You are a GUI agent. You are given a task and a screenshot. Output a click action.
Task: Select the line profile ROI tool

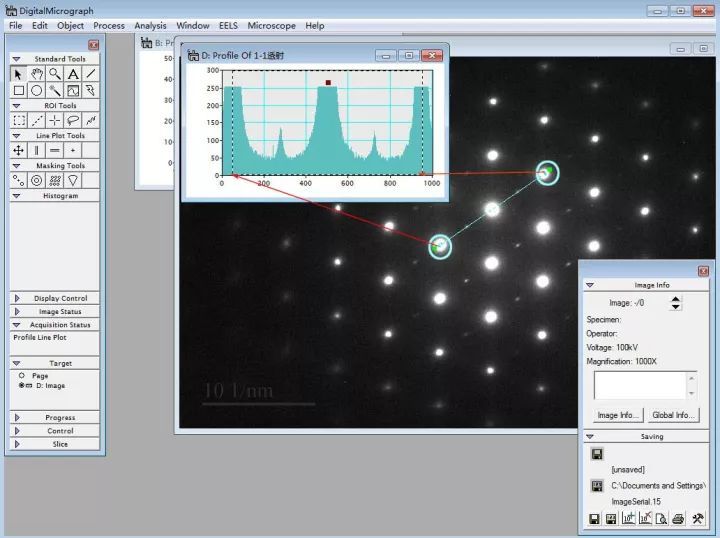(x=37, y=120)
